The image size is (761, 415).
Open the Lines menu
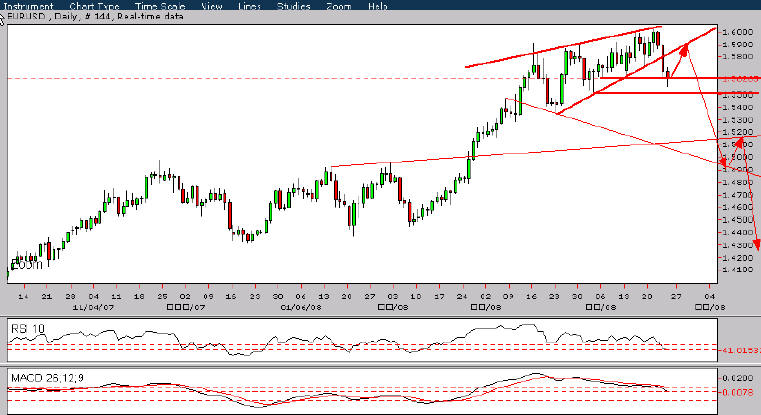tap(249, 6)
